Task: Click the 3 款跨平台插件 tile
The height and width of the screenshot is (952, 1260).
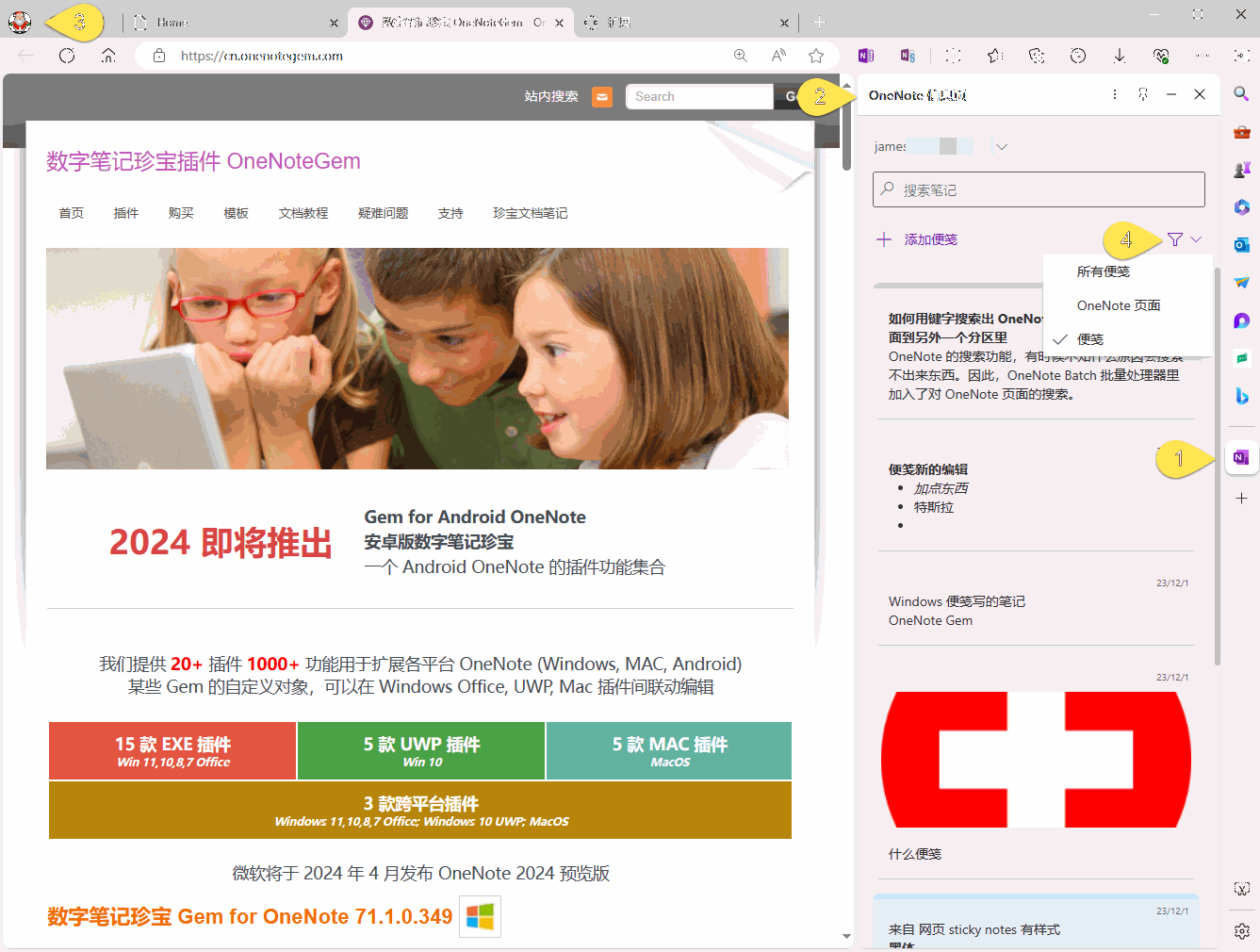Action: [420, 811]
